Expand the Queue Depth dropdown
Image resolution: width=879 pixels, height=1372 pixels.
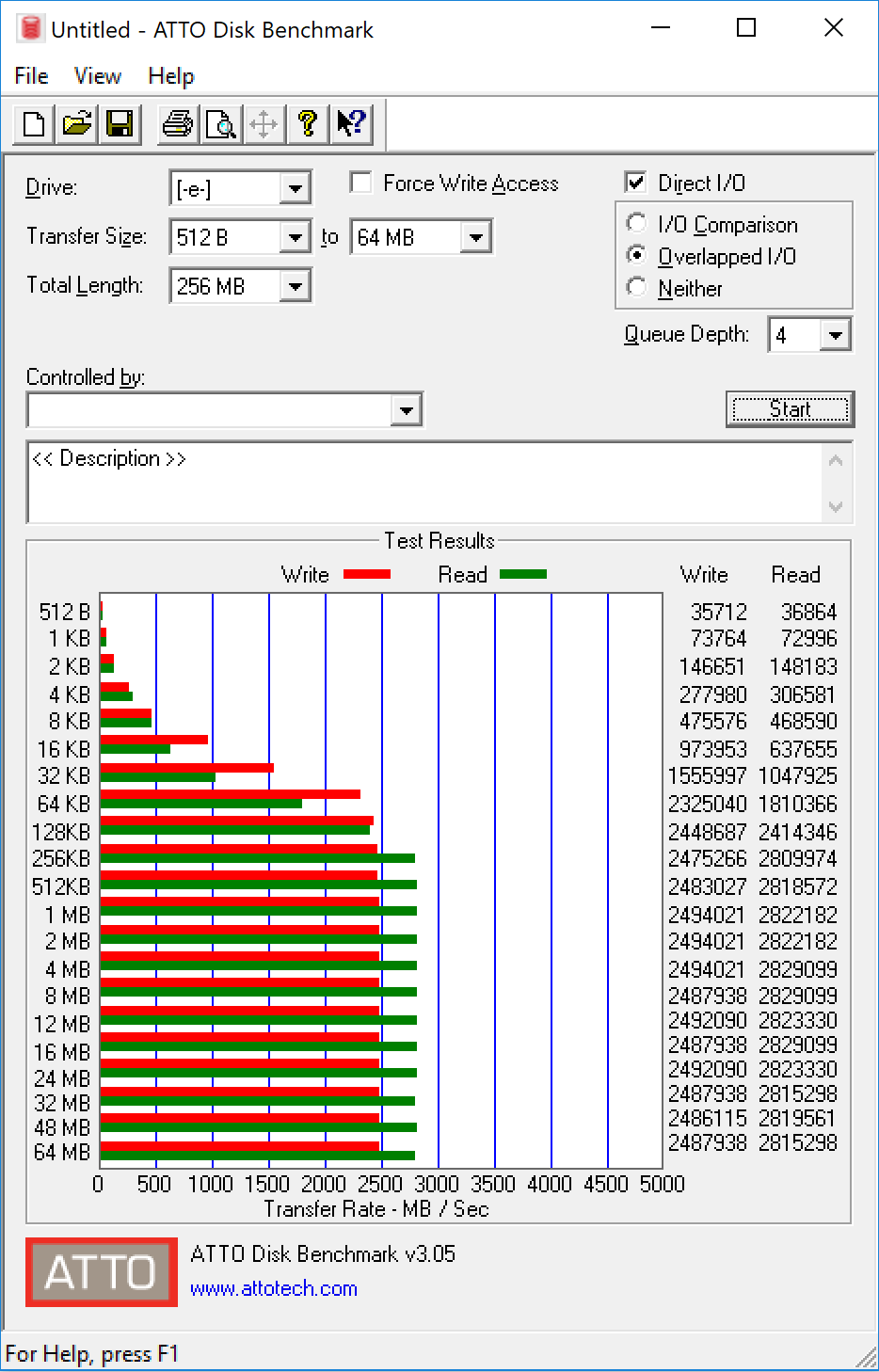click(x=835, y=335)
